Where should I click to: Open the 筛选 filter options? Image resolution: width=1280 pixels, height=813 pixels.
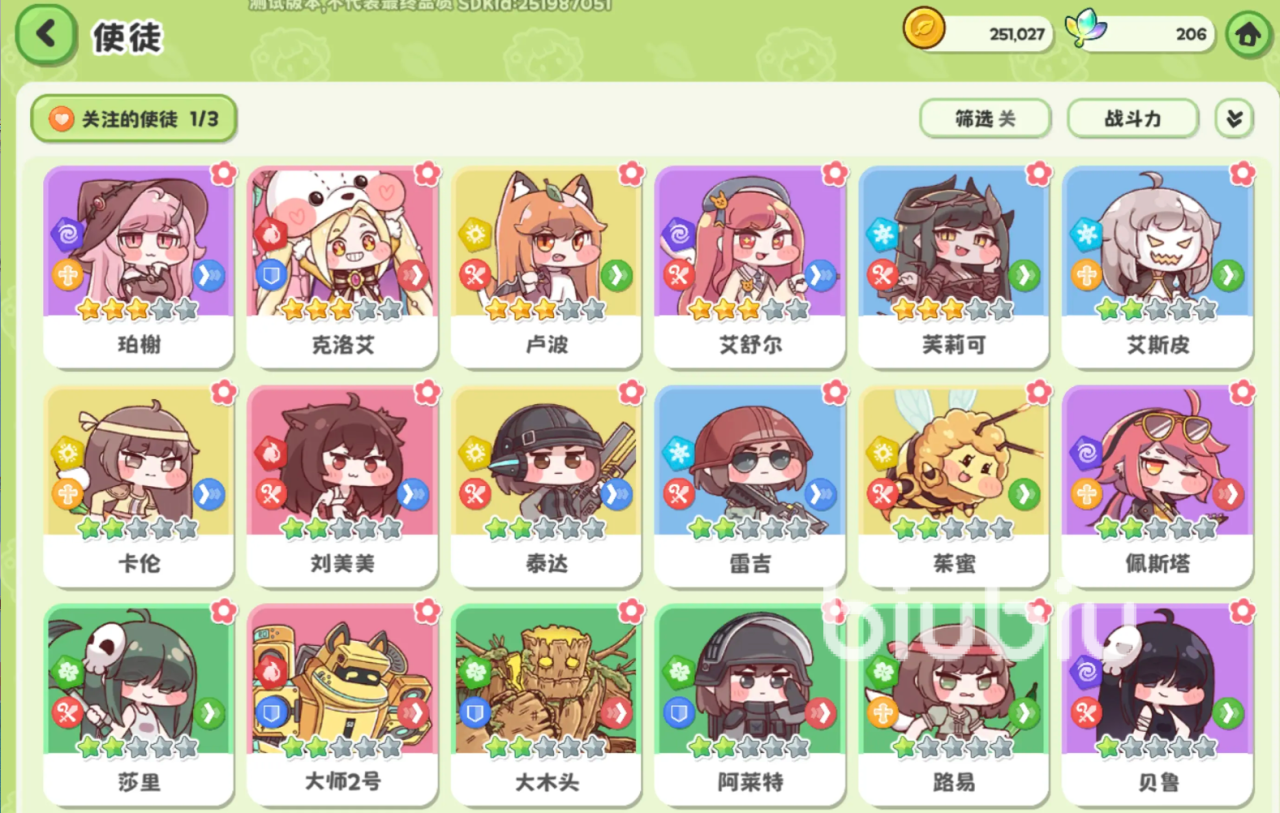point(985,119)
